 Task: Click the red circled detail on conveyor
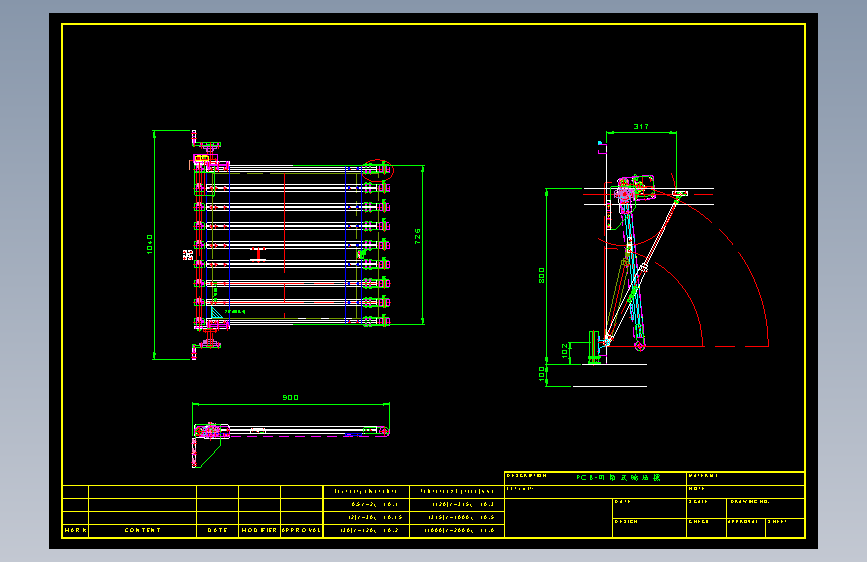click(x=378, y=170)
